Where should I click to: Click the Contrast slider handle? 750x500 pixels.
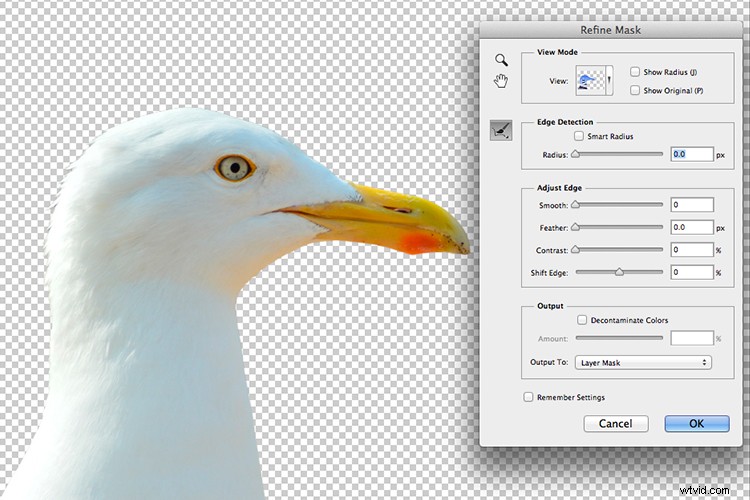(576, 250)
